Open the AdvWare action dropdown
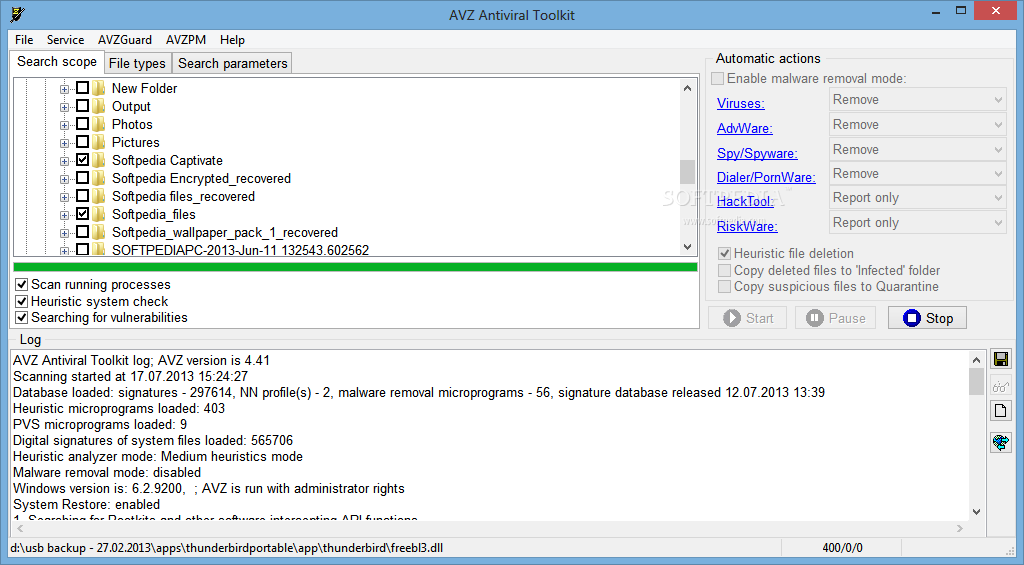This screenshot has width=1024, height=565. click(918, 125)
